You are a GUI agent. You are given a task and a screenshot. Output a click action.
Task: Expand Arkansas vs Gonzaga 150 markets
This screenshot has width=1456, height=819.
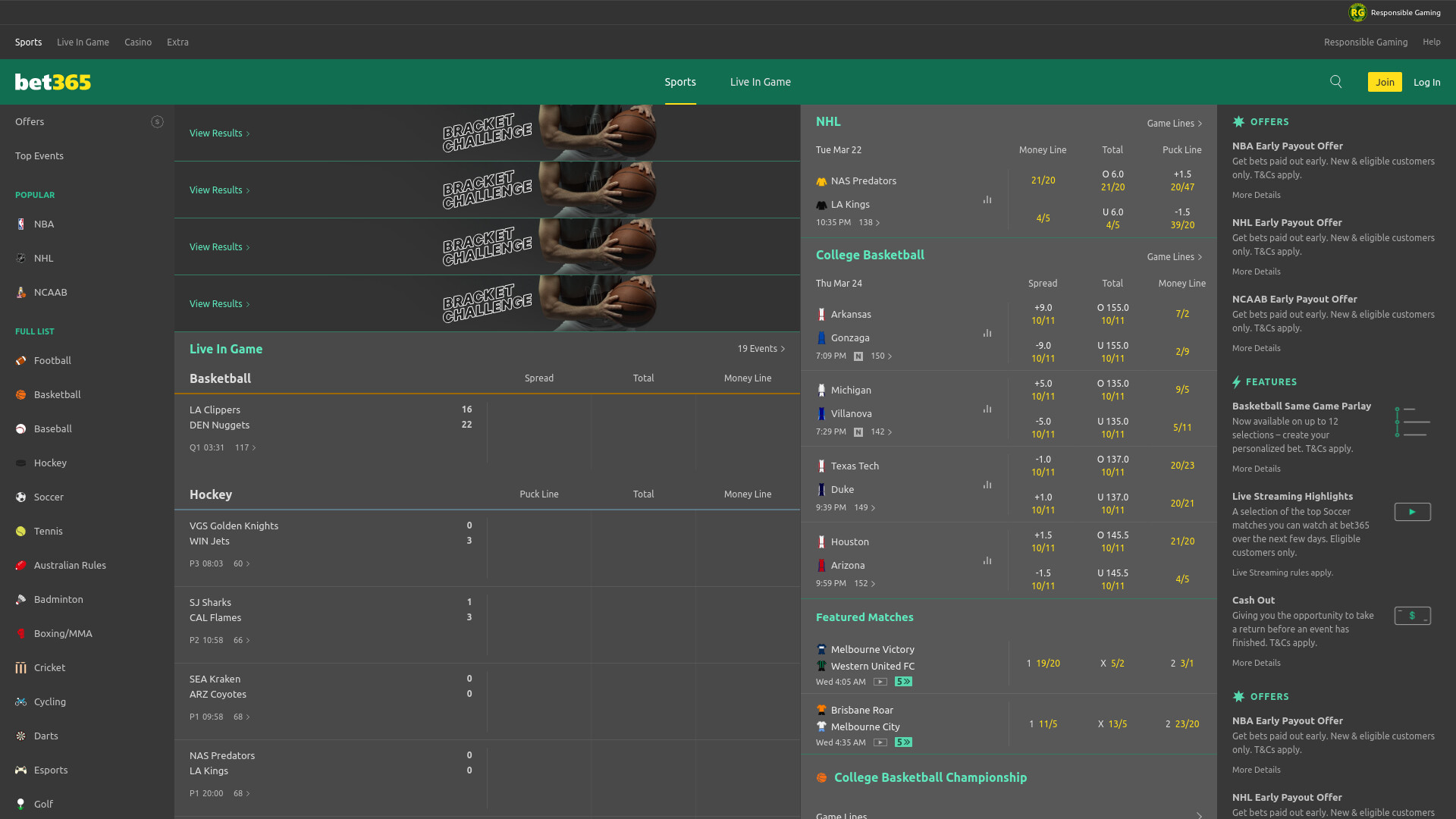click(x=882, y=356)
